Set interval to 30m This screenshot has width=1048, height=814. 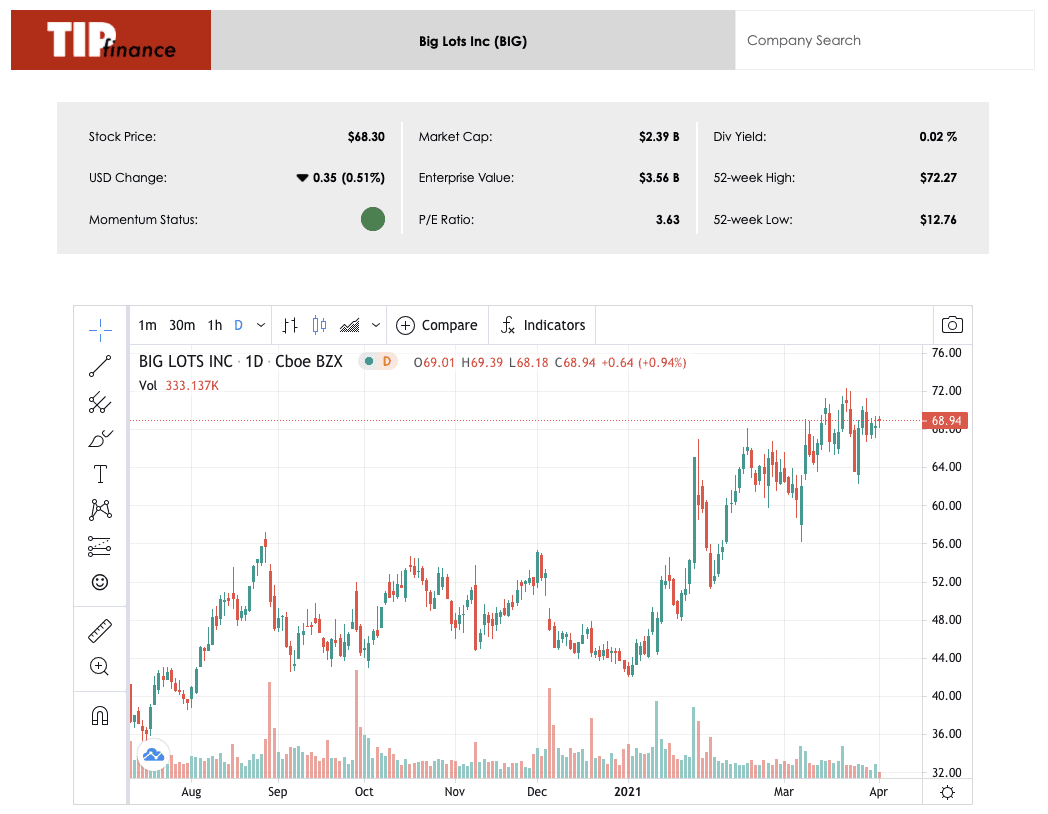point(182,325)
